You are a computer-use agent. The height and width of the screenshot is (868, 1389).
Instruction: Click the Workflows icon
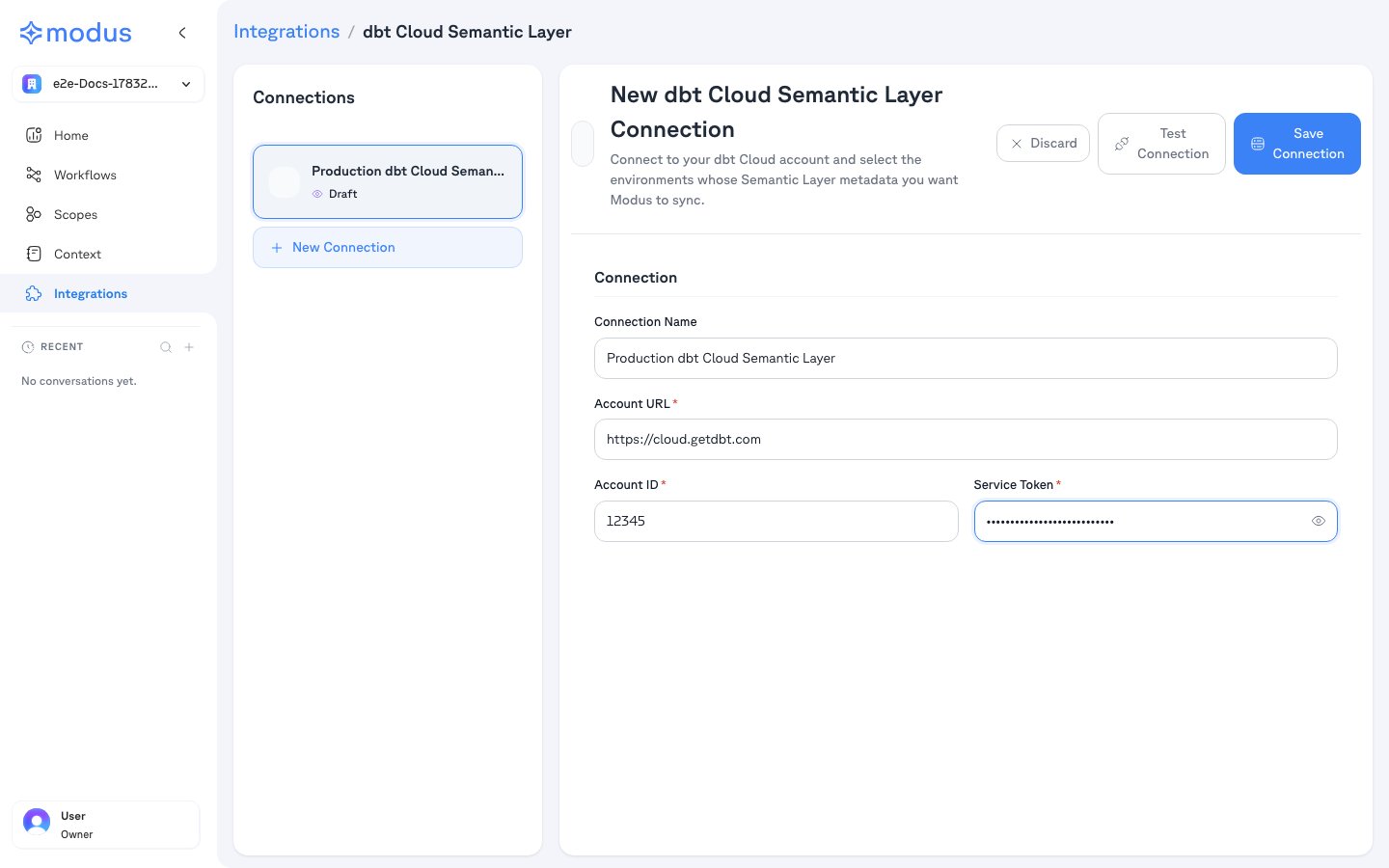pos(34,175)
